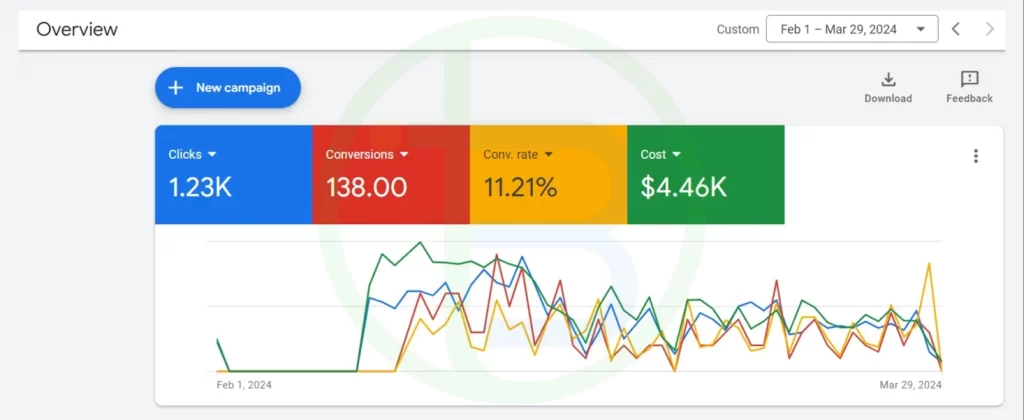Open the Feb 1 – Mar 29 date range dropdown
The image size is (1024, 420).
[x=852, y=29]
